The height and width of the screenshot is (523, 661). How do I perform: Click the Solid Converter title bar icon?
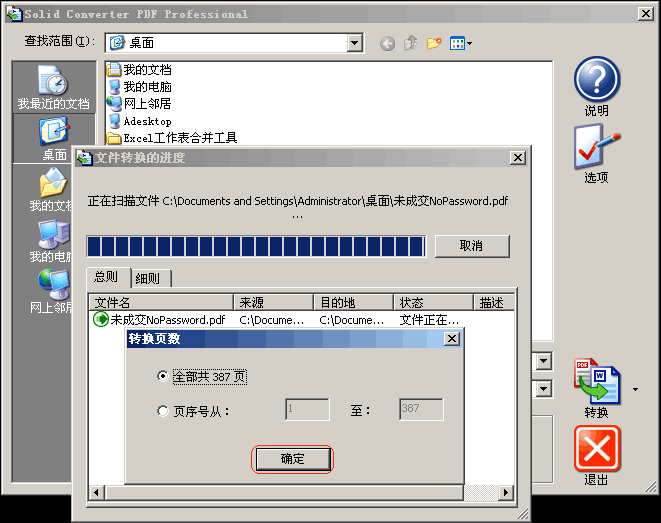click(x=14, y=14)
